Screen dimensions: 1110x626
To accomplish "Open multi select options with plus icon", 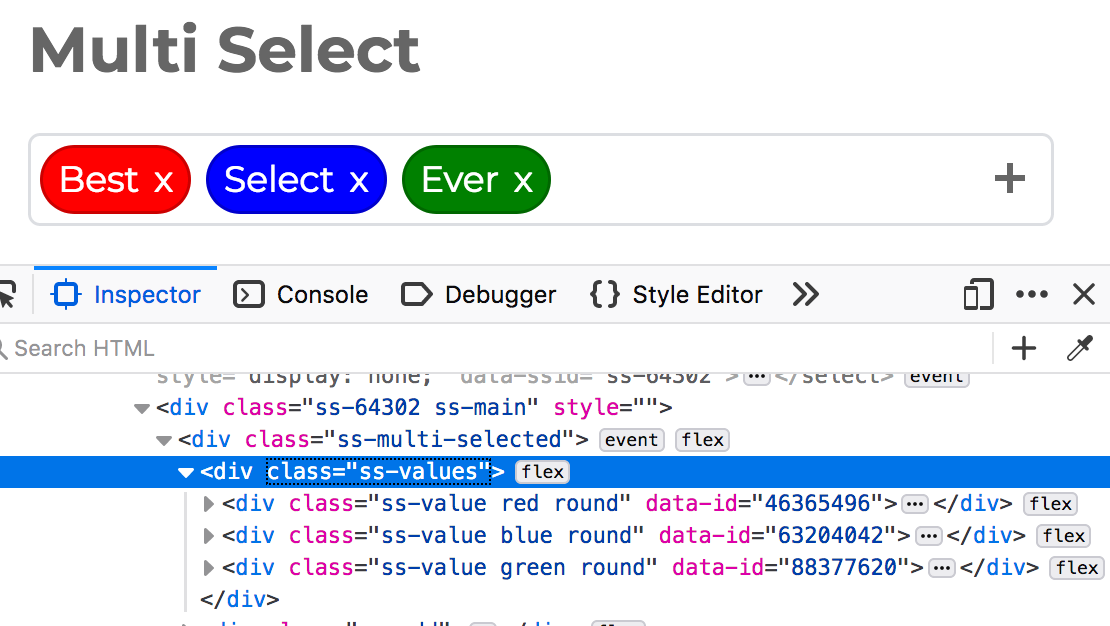I will [x=1009, y=178].
